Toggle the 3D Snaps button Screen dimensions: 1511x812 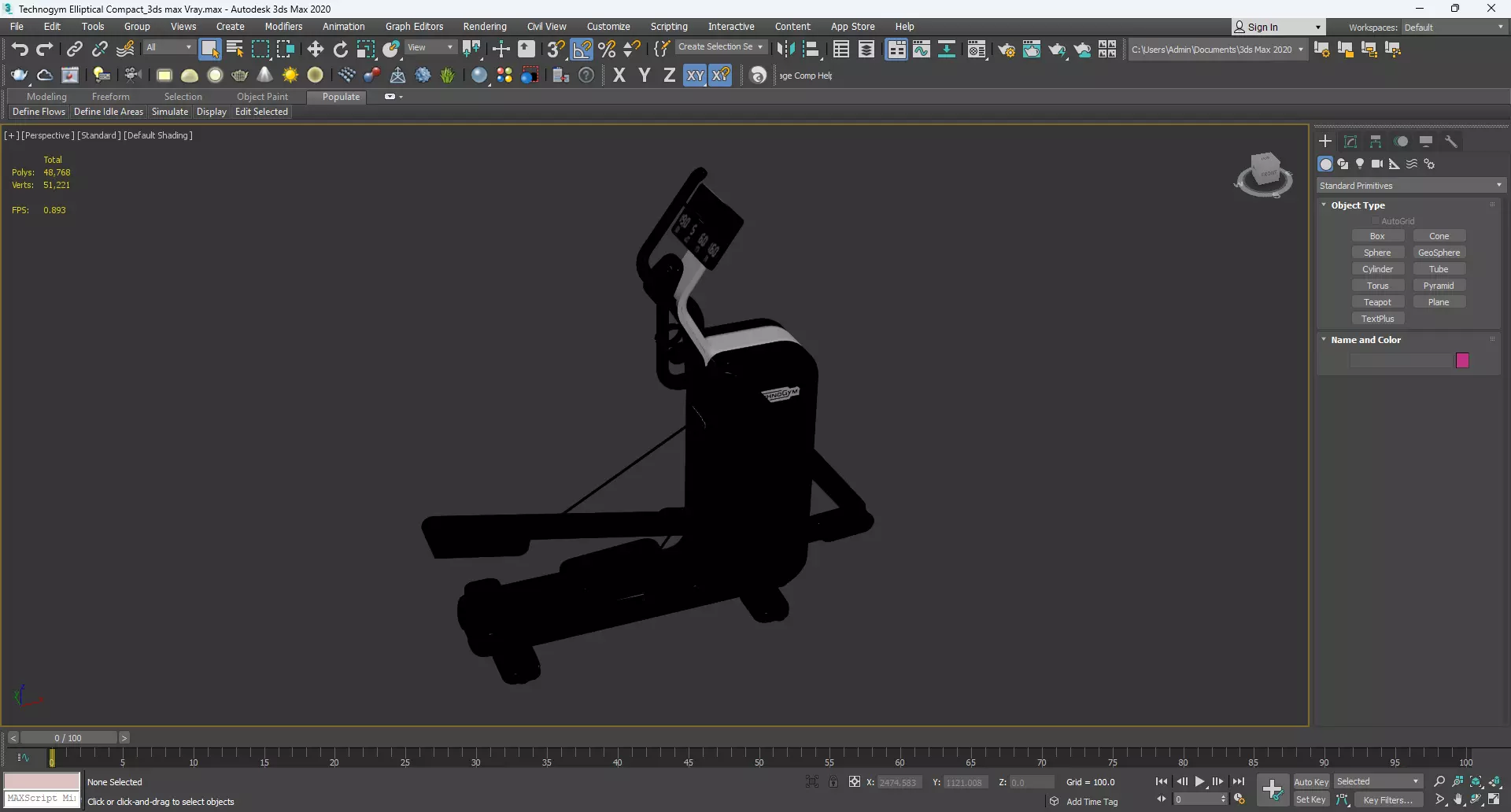pos(556,50)
